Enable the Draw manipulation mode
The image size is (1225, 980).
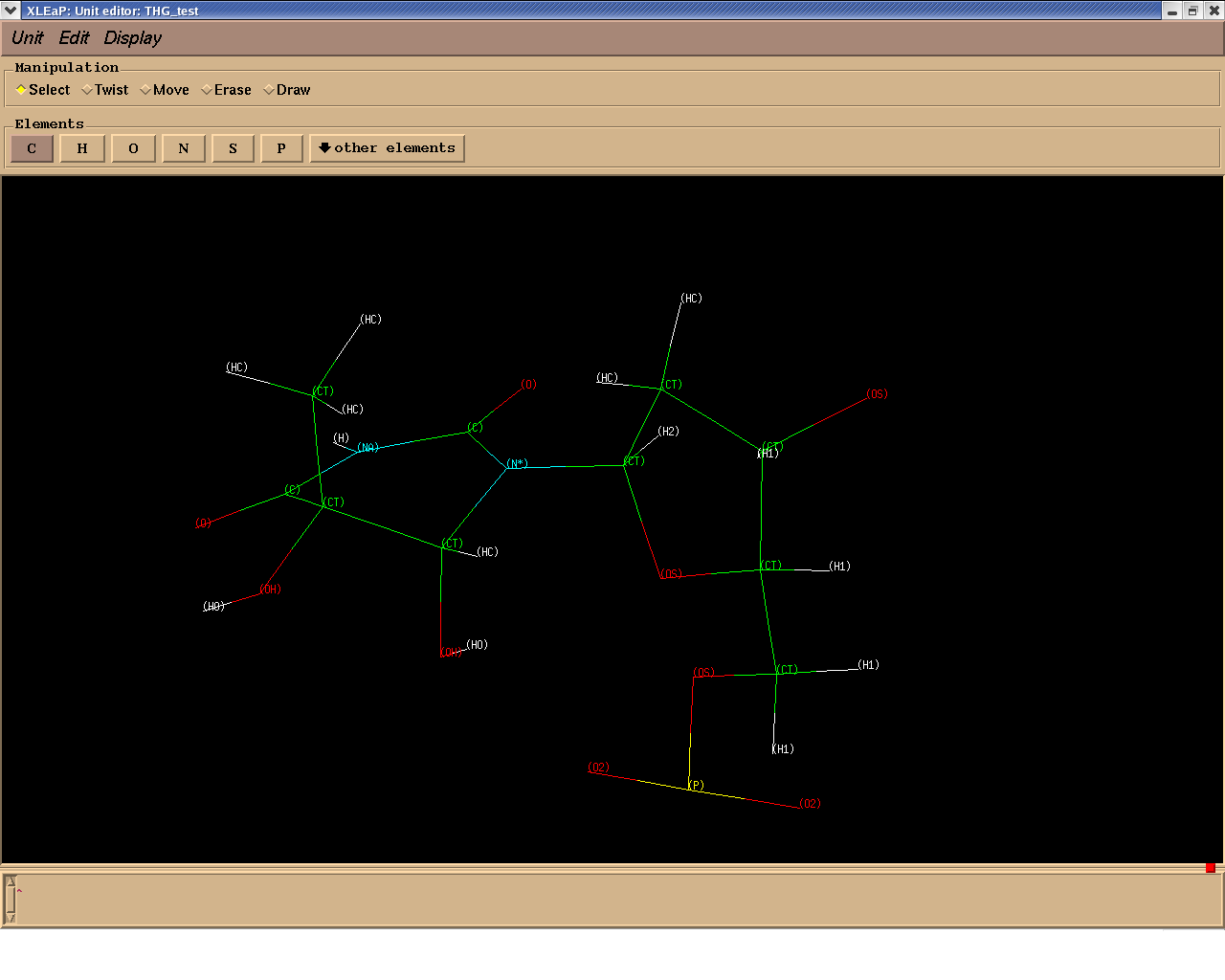click(x=287, y=90)
